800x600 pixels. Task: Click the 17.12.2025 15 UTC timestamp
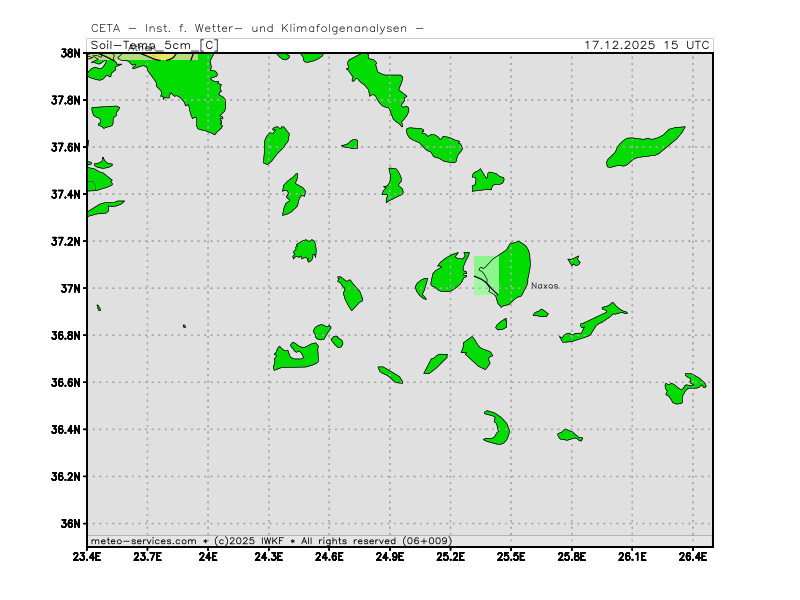[647, 45]
